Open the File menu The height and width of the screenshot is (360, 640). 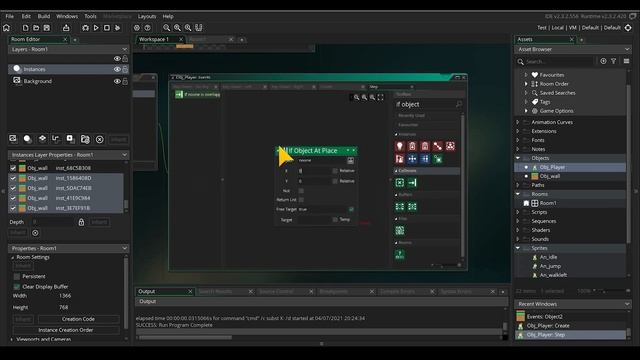(10, 16)
